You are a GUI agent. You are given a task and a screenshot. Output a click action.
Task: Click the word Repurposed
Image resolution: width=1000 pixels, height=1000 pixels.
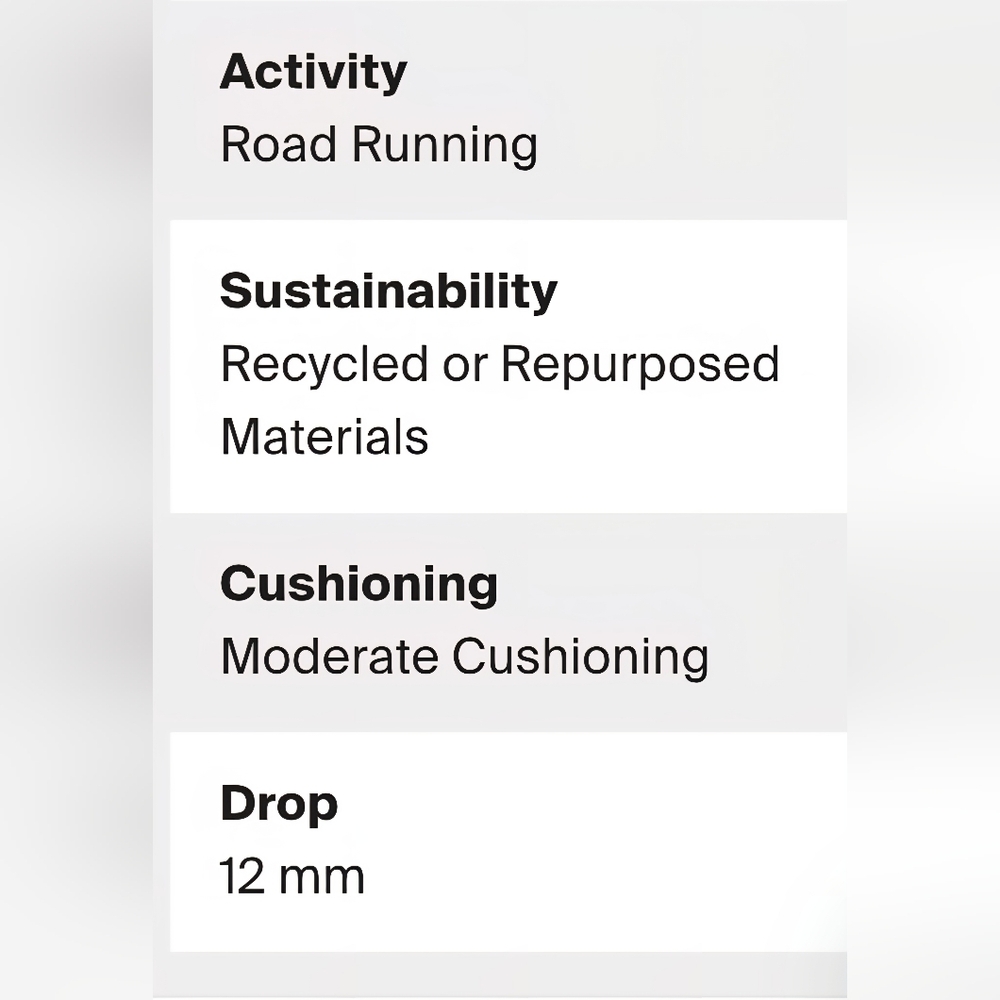click(640, 364)
